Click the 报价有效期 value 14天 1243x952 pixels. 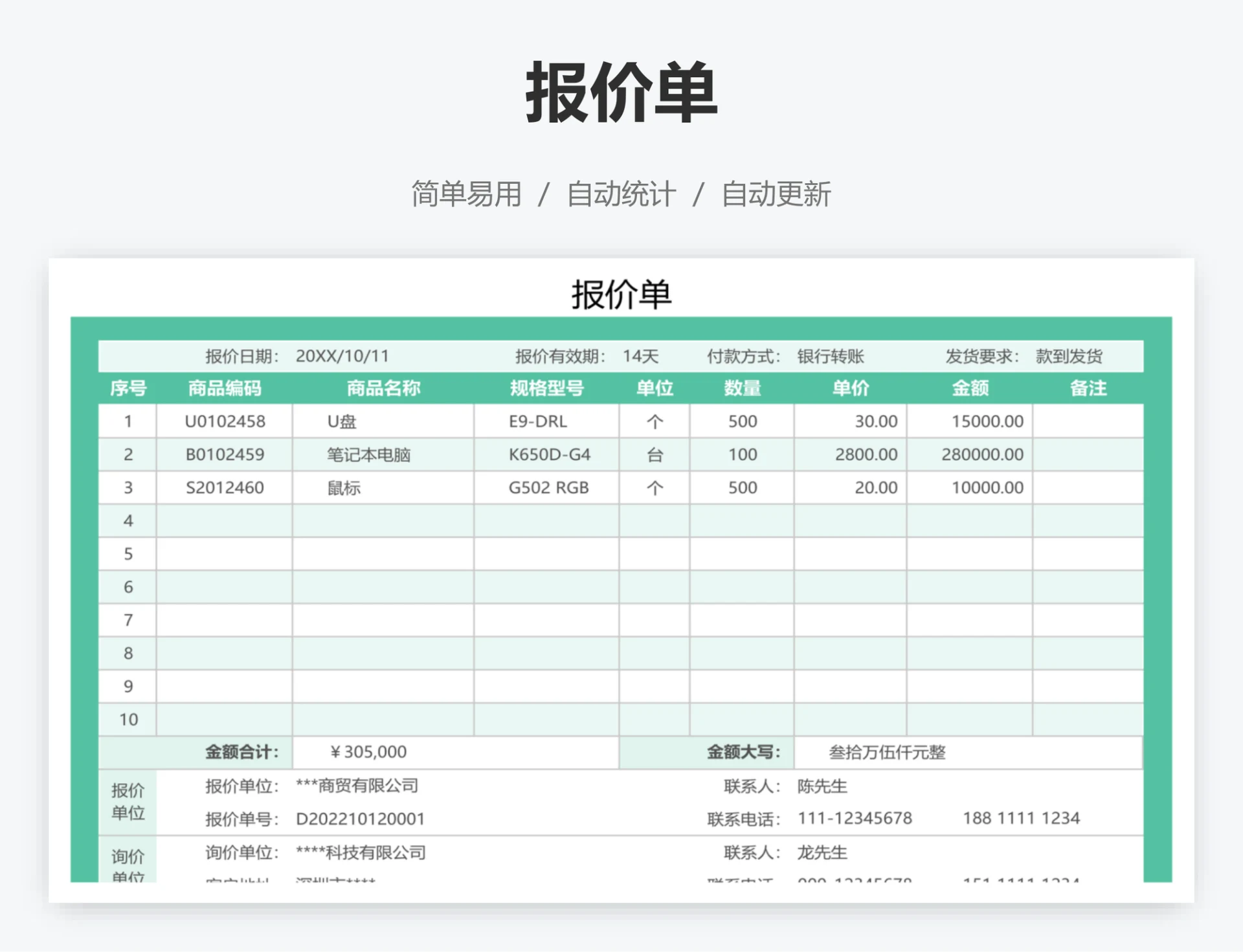[640, 355]
